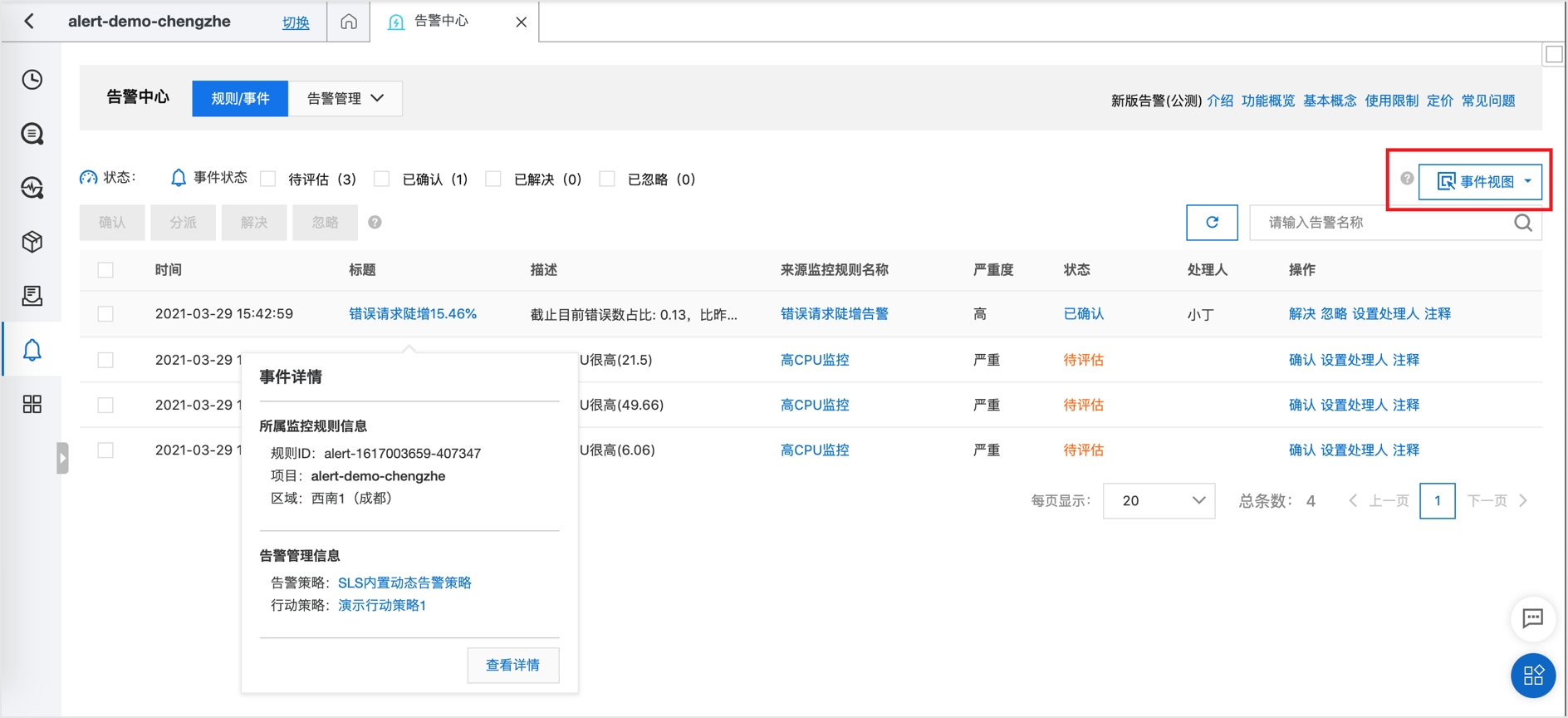Check the row checkbox for U很高(49.66) event
The width and height of the screenshot is (1568, 718).
(105, 405)
